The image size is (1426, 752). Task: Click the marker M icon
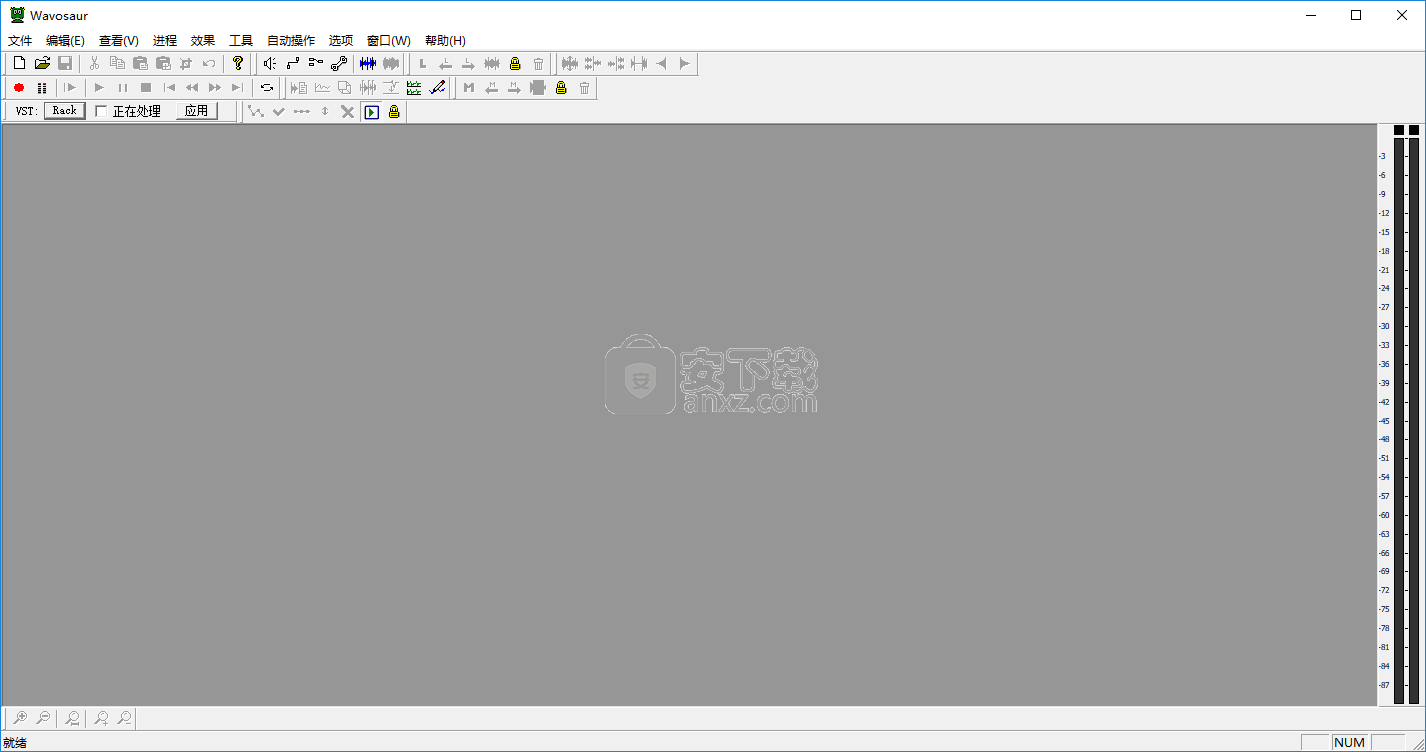click(x=468, y=88)
